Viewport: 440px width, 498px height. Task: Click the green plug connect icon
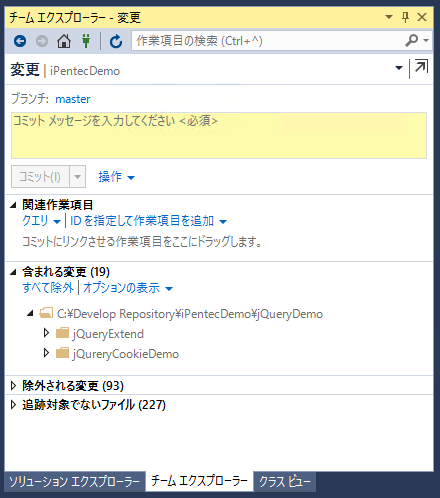pyautogui.click(x=86, y=41)
